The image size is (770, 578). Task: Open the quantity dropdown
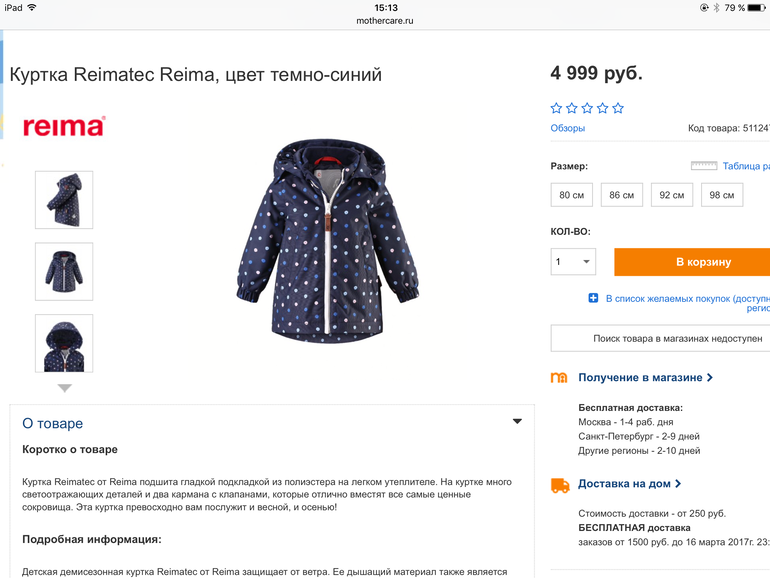pos(573,262)
